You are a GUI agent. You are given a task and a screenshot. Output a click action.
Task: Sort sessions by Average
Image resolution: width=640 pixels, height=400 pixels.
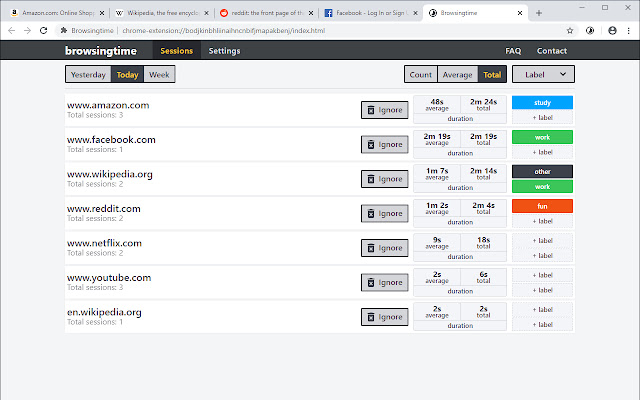[458, 75]
